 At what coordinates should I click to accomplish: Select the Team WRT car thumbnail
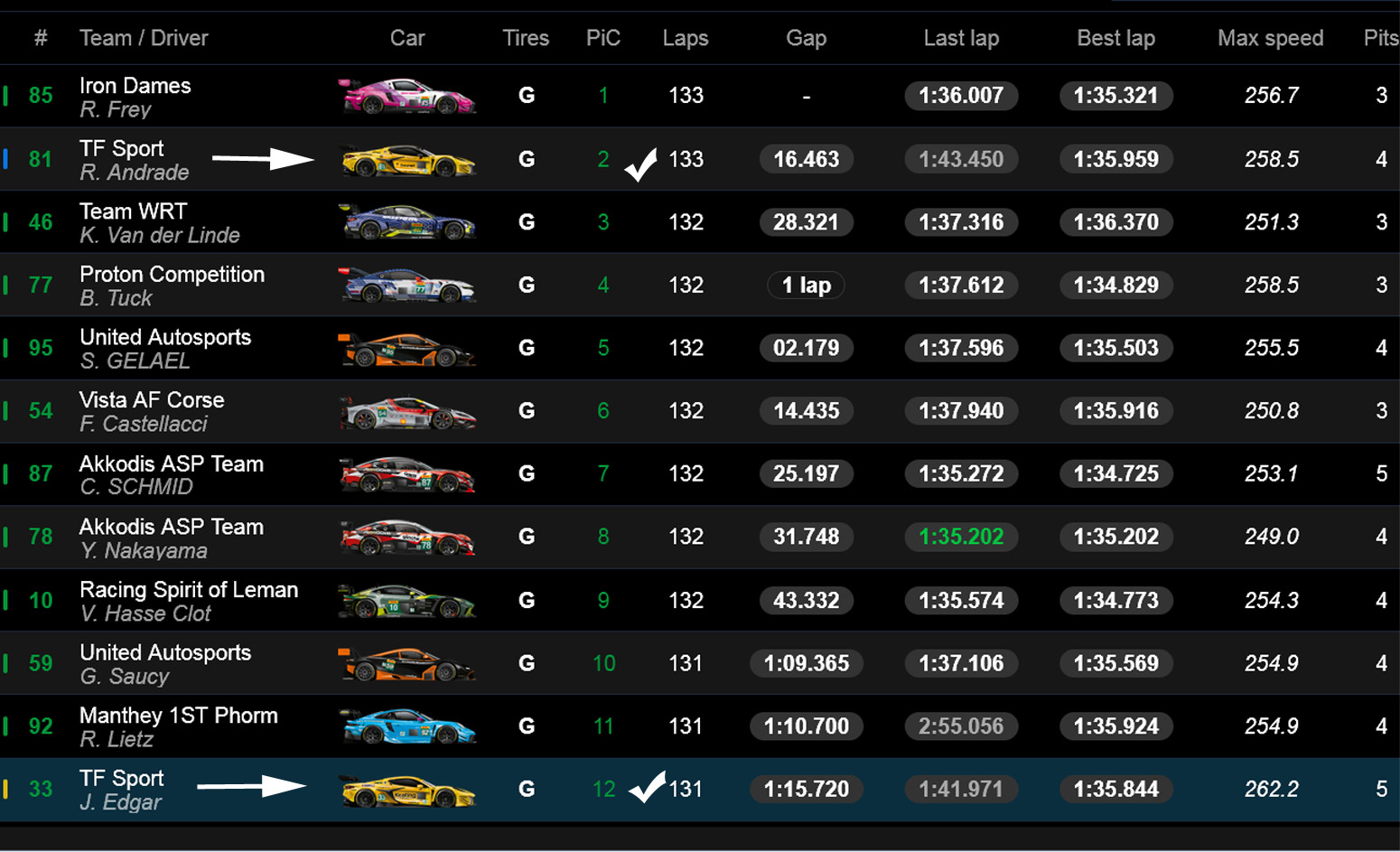click(406, 222)
